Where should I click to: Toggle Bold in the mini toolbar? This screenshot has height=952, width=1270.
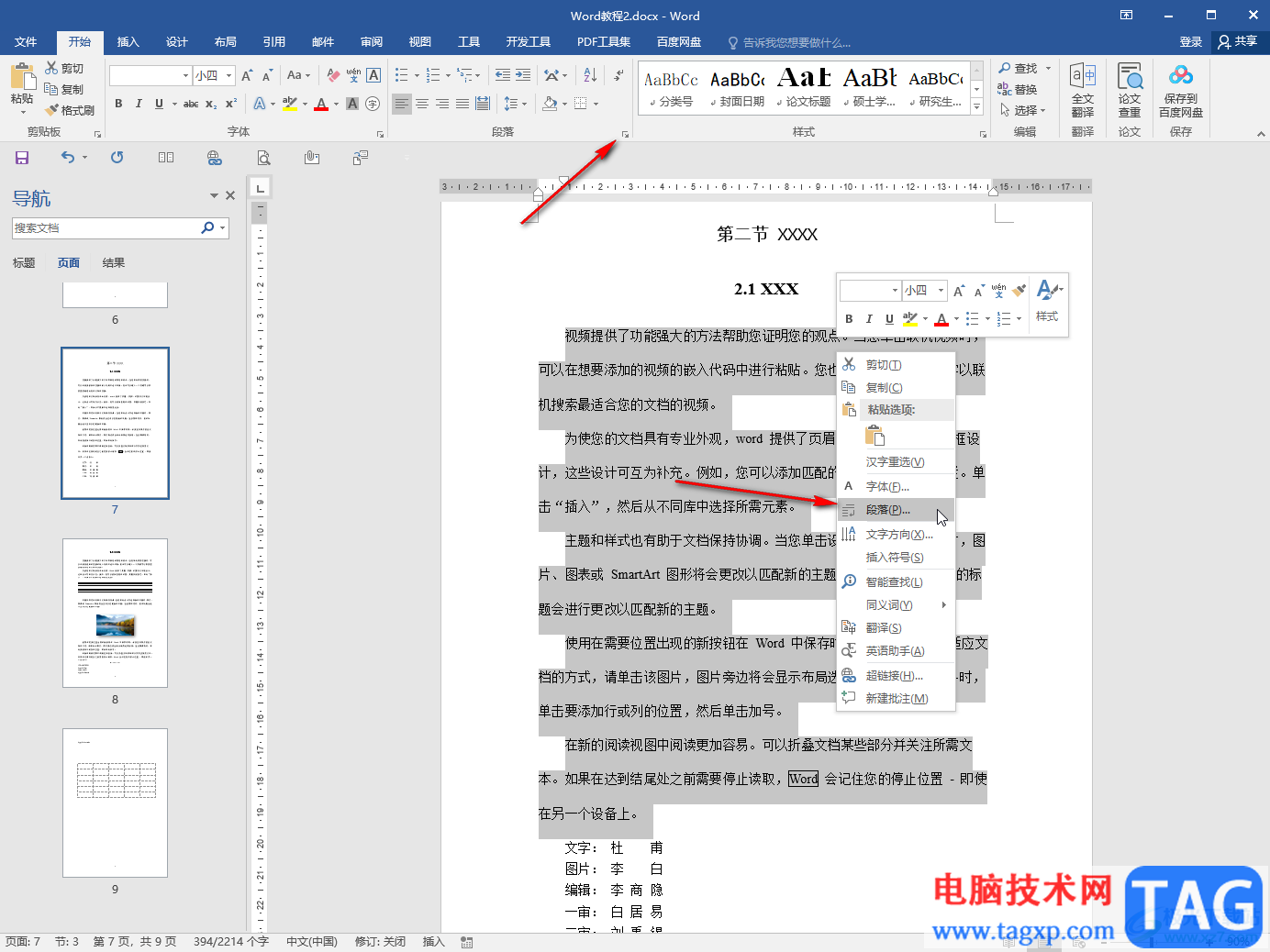click(849, 319)
